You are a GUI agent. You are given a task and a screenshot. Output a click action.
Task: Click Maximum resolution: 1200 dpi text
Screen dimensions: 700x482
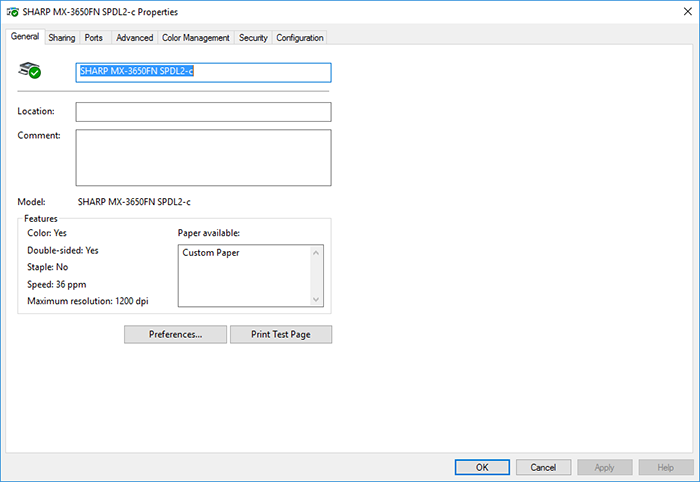88,301
